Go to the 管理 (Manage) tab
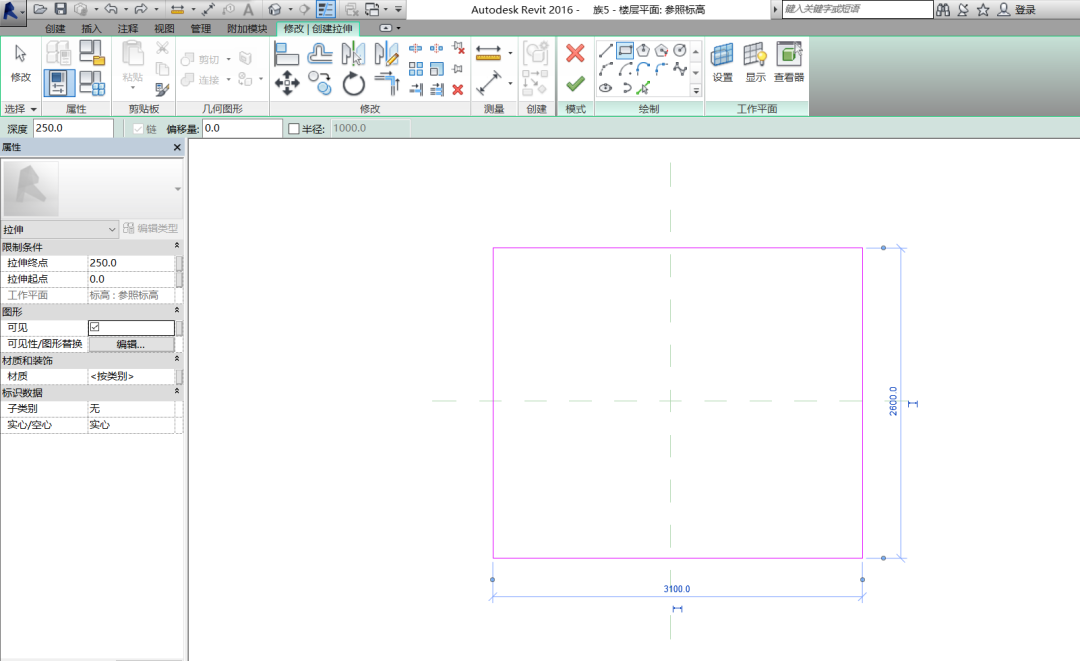Viewport: 1080px width, 661px height. pyautogui.click(x=200, y=29)
